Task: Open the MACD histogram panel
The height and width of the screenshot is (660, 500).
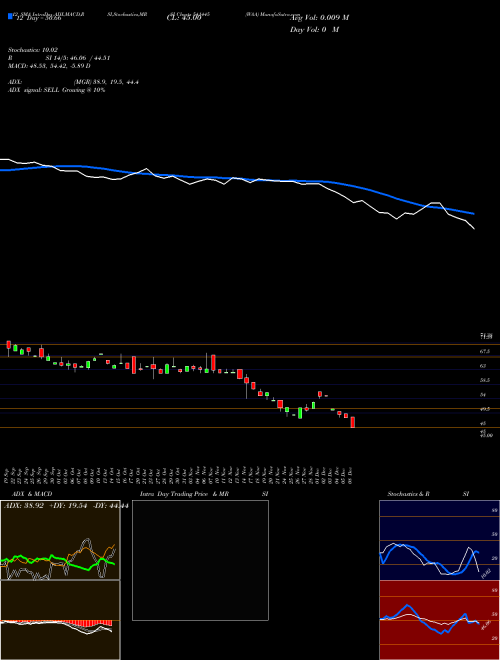Action: point(60,620)
